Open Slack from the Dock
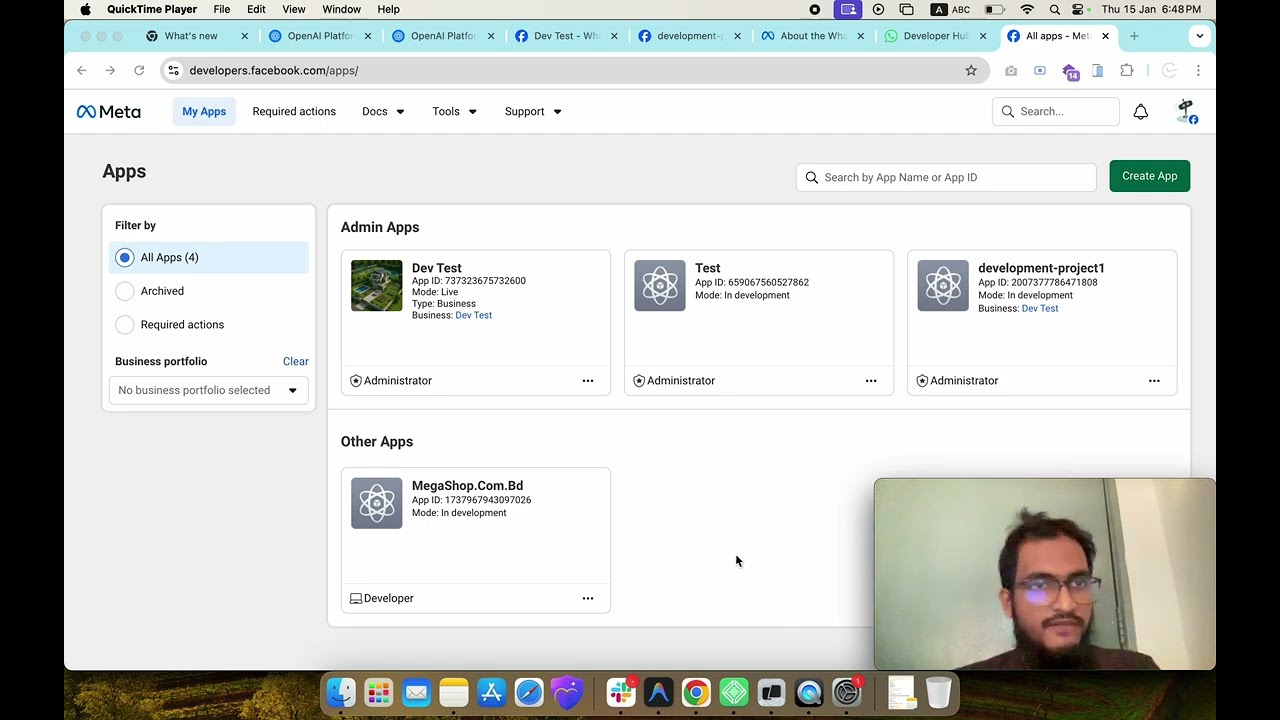 tap(621, 692)
